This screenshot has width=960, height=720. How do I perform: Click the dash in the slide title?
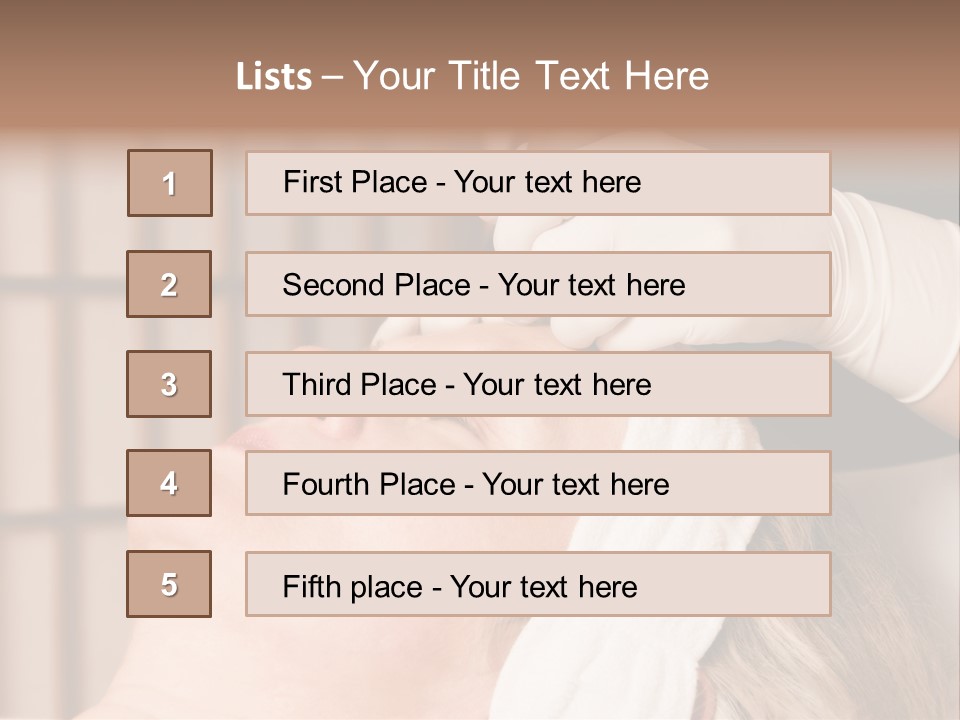tap(332, 77)
